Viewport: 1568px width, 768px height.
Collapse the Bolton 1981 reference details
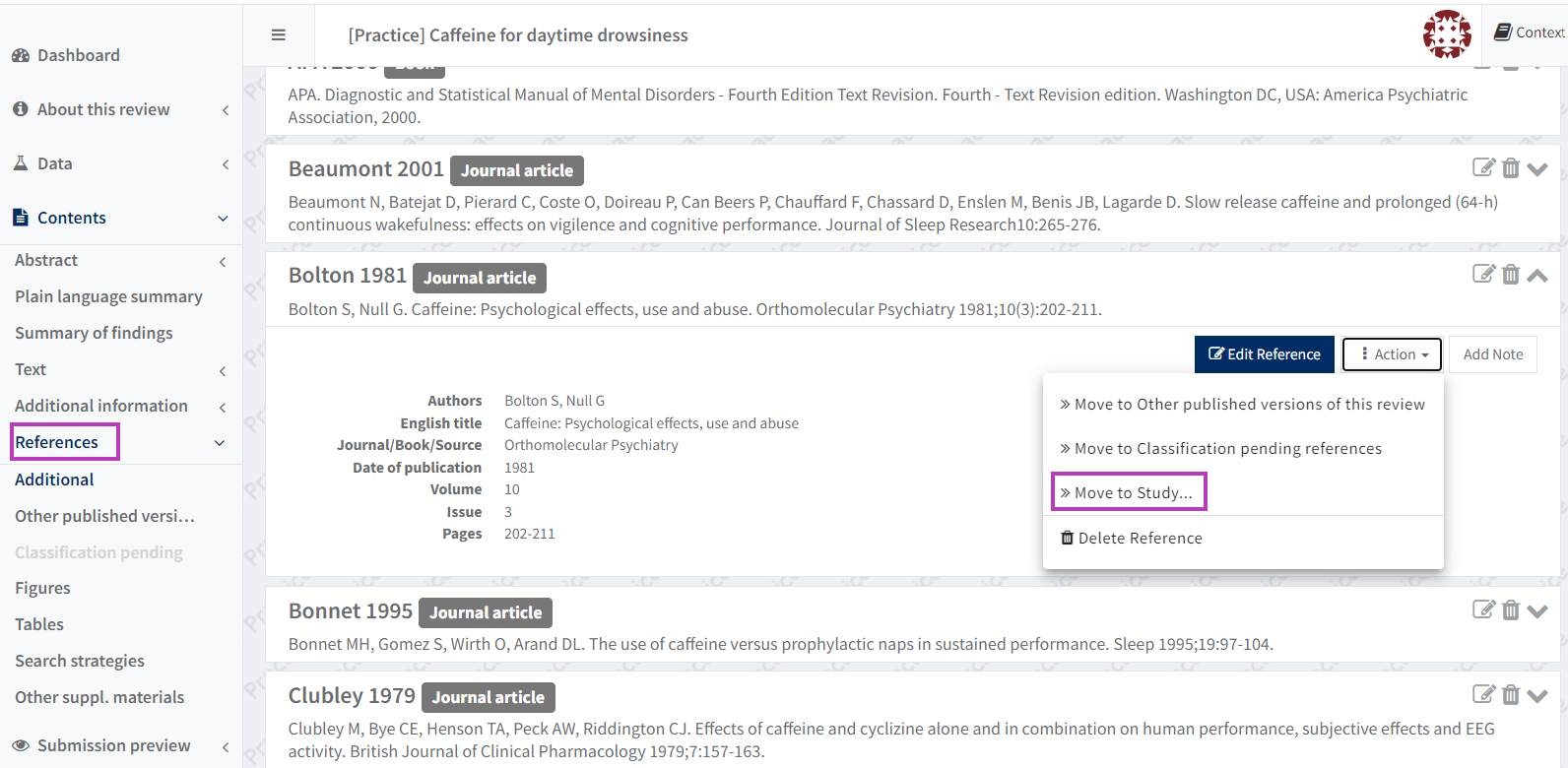click(1537, 276)
